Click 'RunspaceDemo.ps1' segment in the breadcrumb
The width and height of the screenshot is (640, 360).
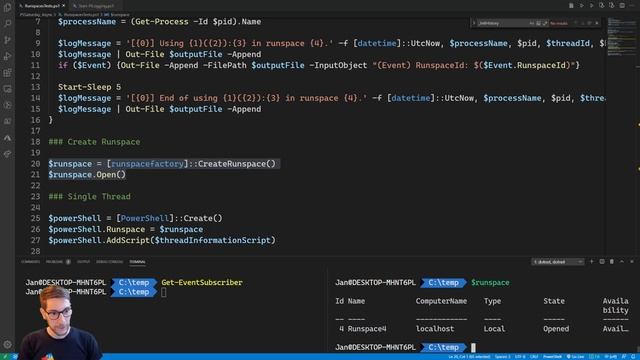coord(80,15)
